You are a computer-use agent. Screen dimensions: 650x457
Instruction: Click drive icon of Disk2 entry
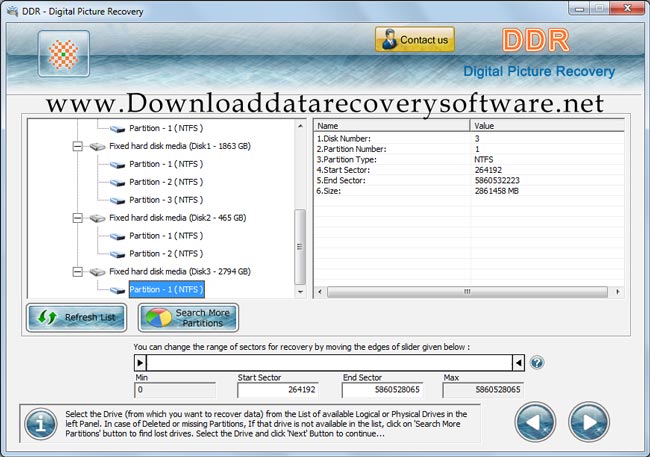(x=97, y=219)
